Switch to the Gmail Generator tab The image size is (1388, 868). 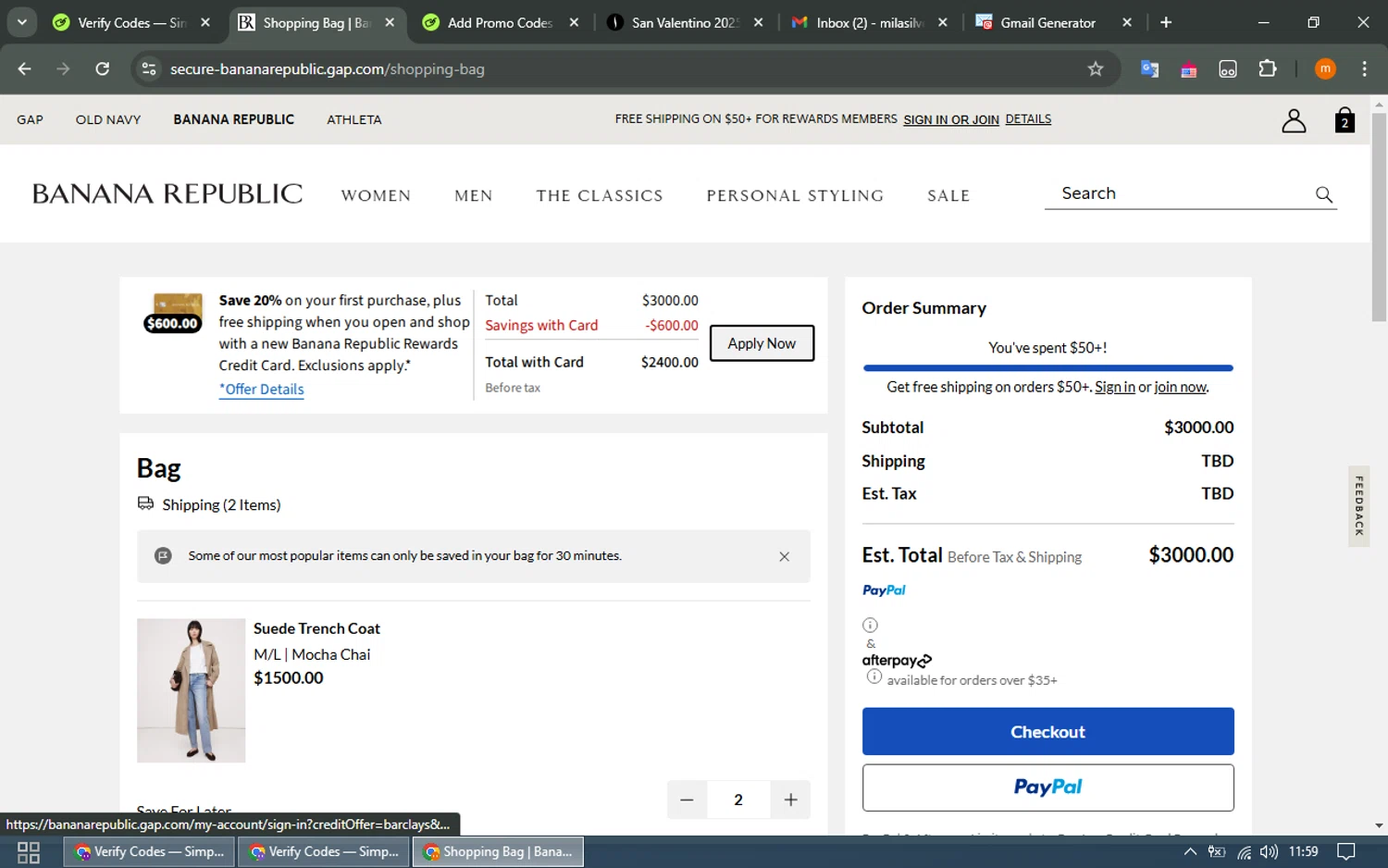pyautogui.click(x=1054, y=22)
